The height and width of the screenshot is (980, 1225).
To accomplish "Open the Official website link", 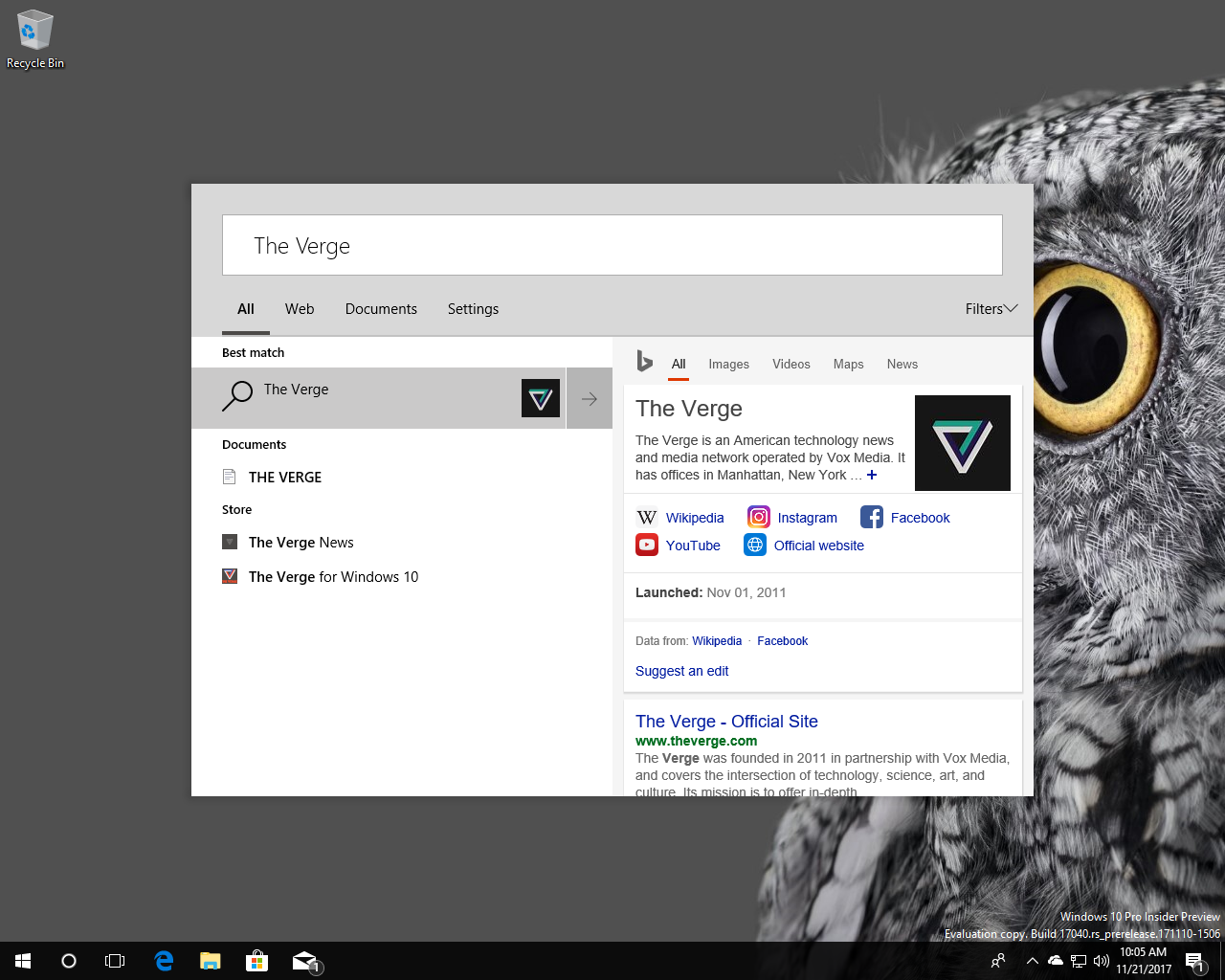I will coord(819,546).
